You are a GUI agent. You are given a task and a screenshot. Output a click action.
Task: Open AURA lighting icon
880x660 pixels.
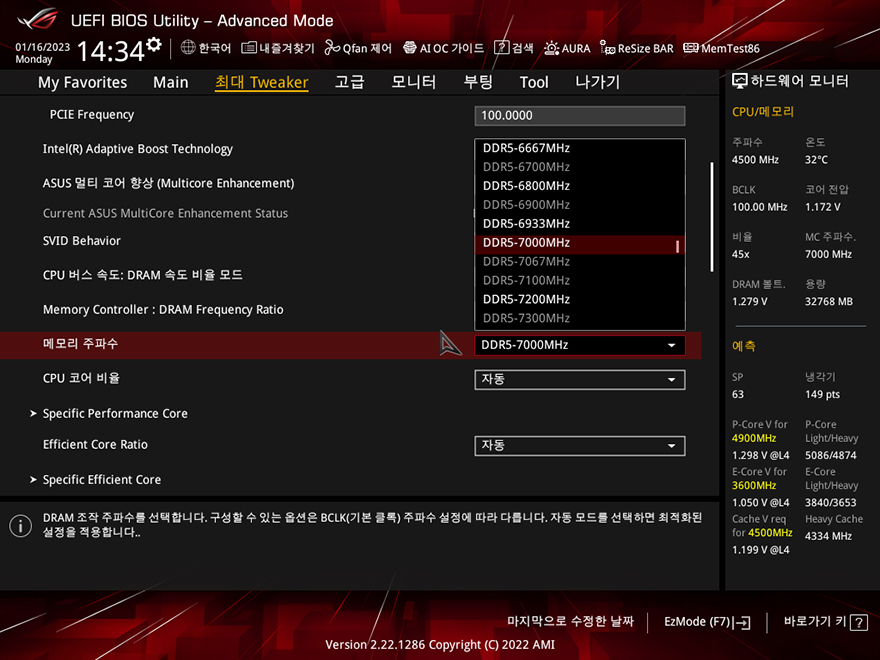point(551,48)
